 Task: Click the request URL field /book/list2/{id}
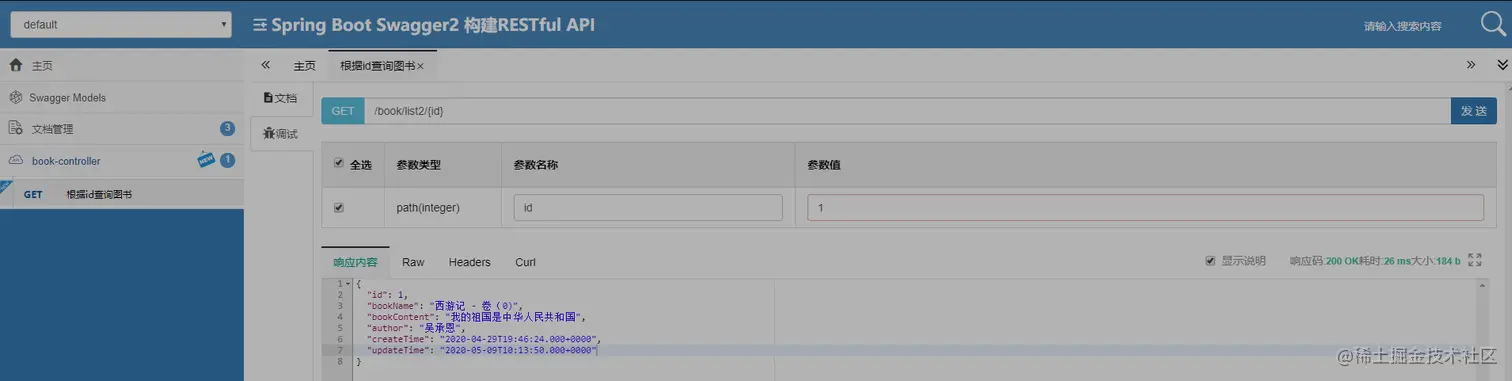(x=907, y=111)
